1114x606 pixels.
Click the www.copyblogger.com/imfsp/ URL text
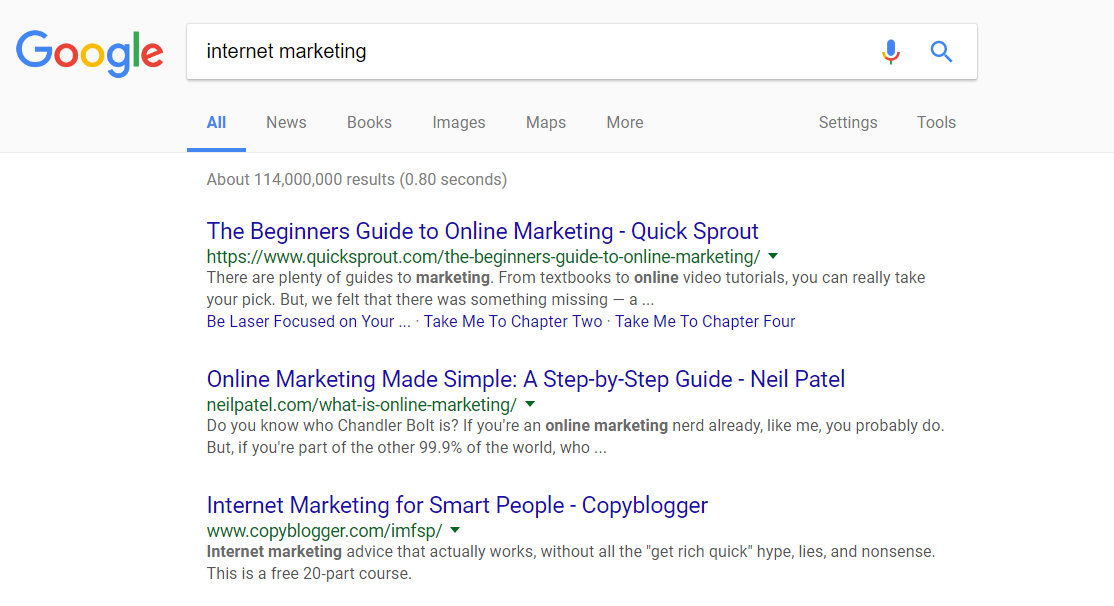pos(325,531)
